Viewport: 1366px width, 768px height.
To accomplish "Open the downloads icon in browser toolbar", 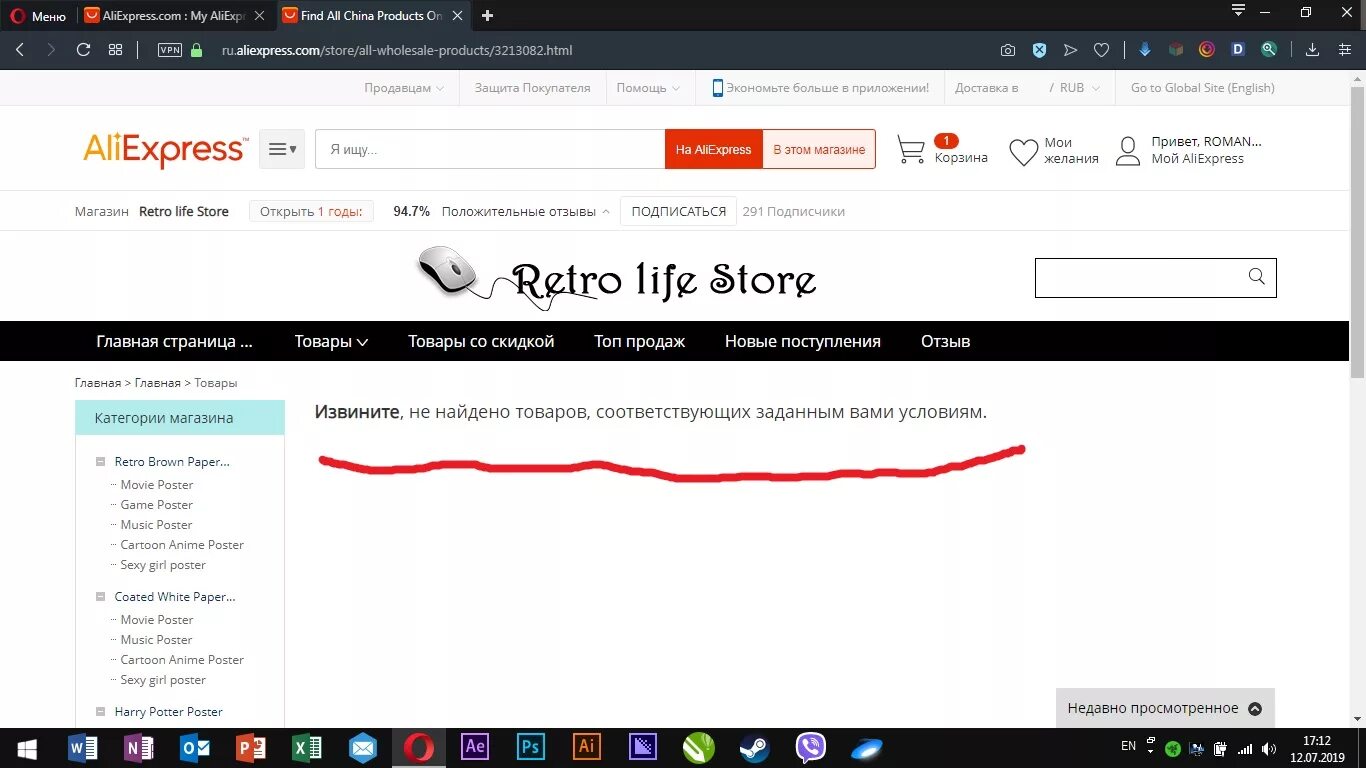I will [x=1310, y=49].
